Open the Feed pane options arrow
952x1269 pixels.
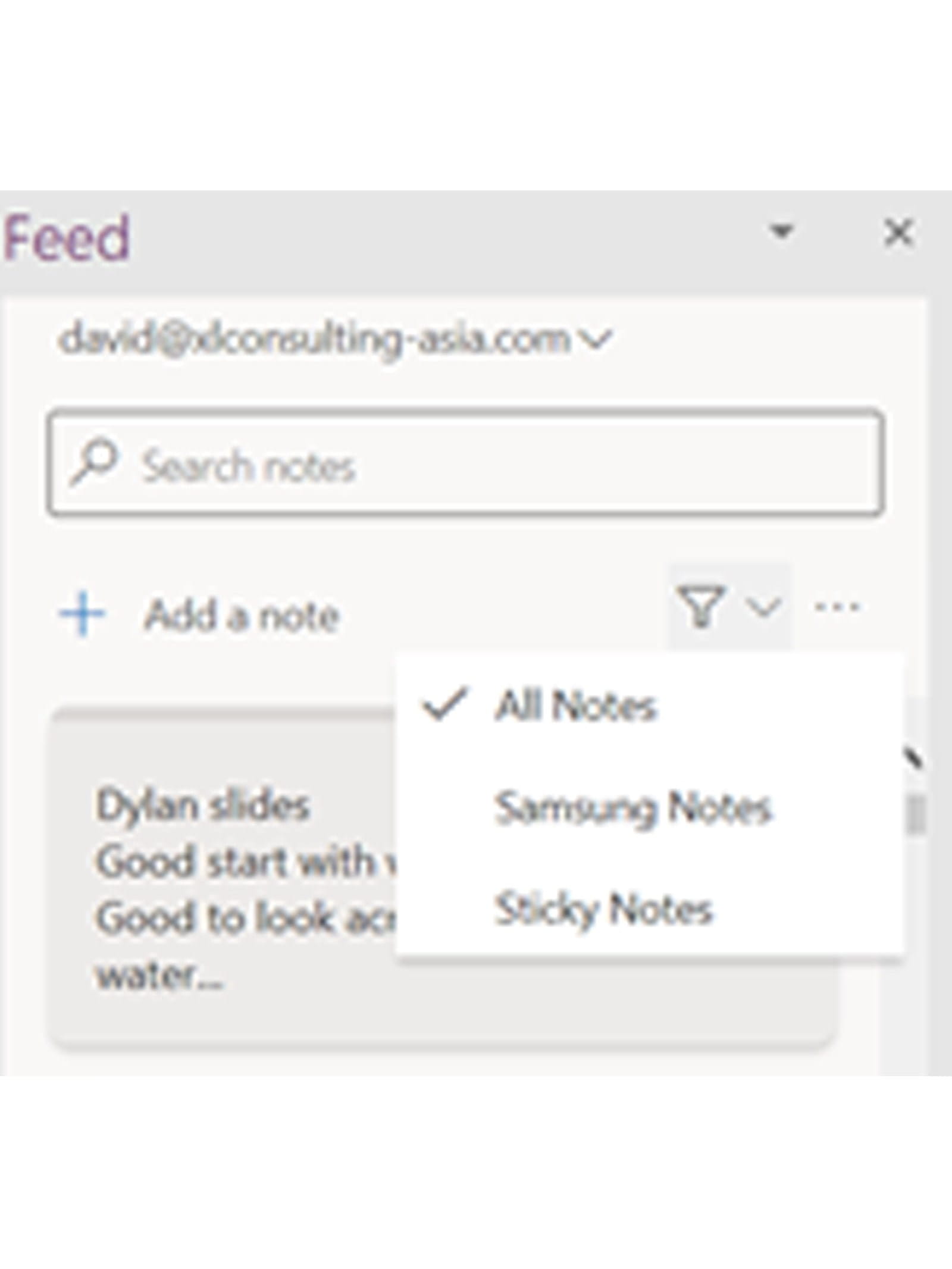click(x=781, y=231)
